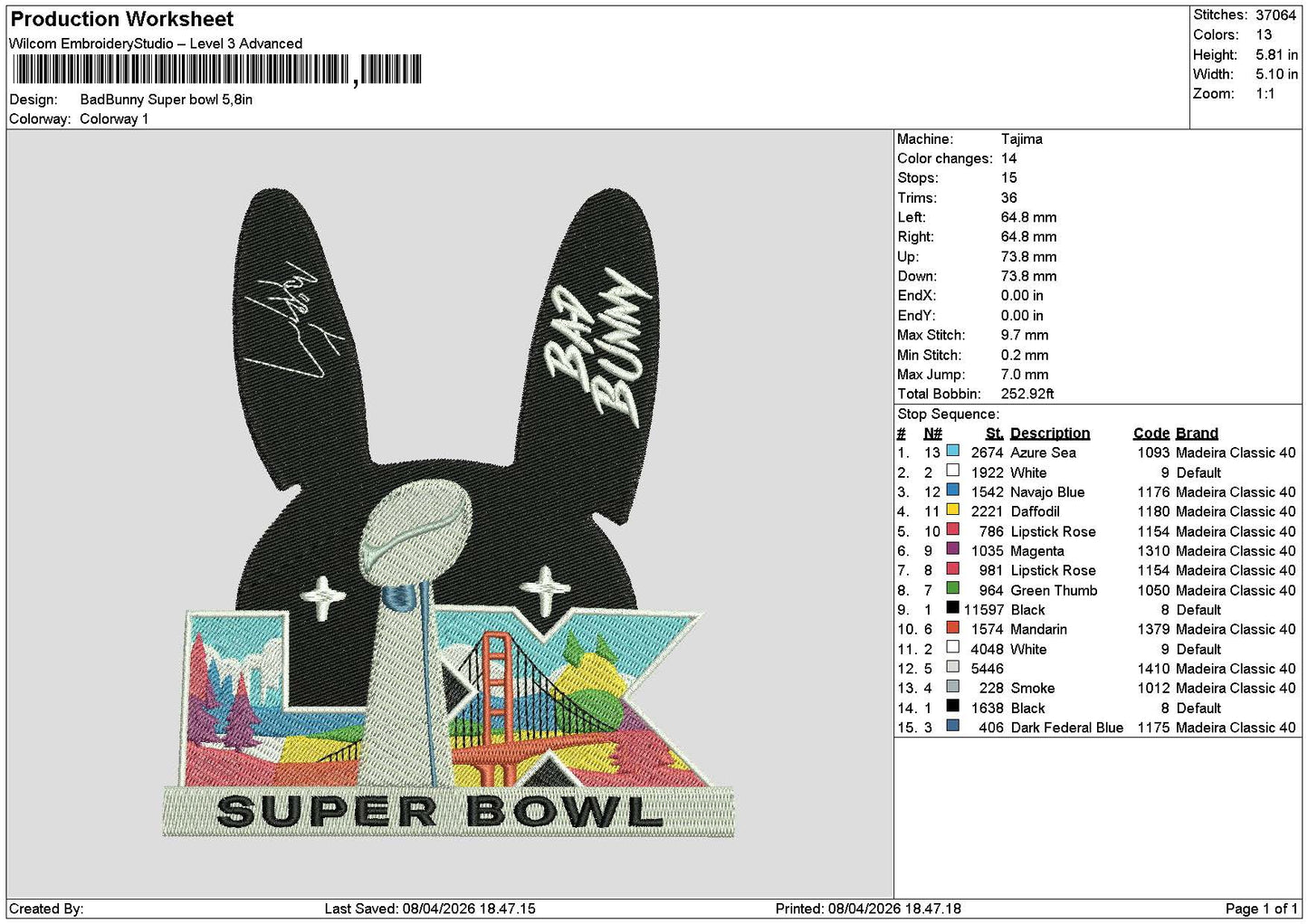1308x924 pixels.
Task: Click the Colors value 13
Action: (x=1264, y=34)
